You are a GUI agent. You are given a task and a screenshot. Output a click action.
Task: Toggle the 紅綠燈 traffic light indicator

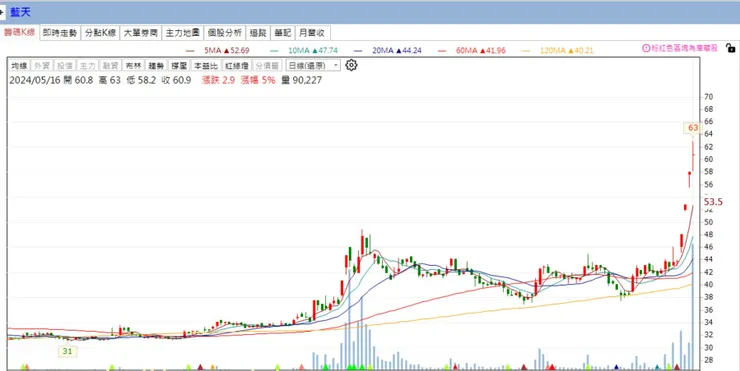click(x=236, y=66)
